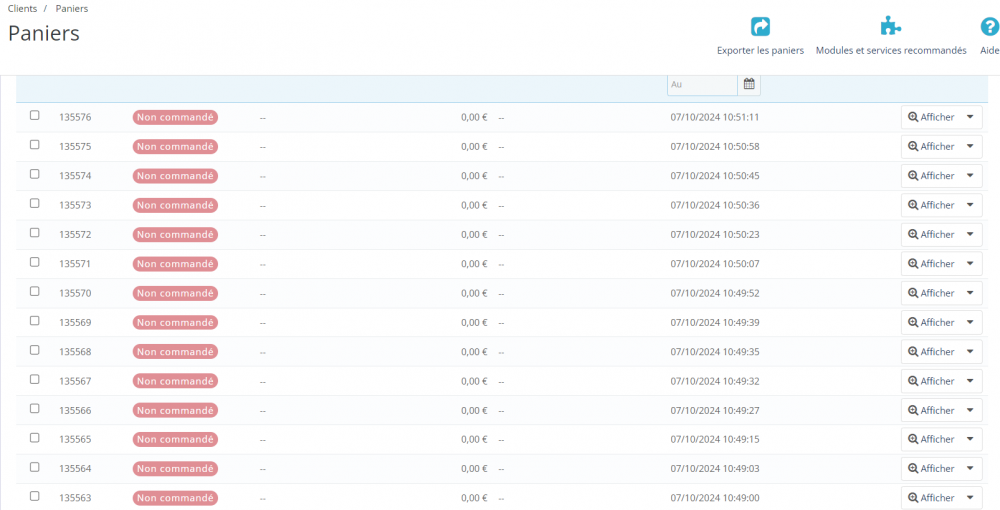
Task: Open the dropdown for cart 135567
Action: (x=970, y=381)
